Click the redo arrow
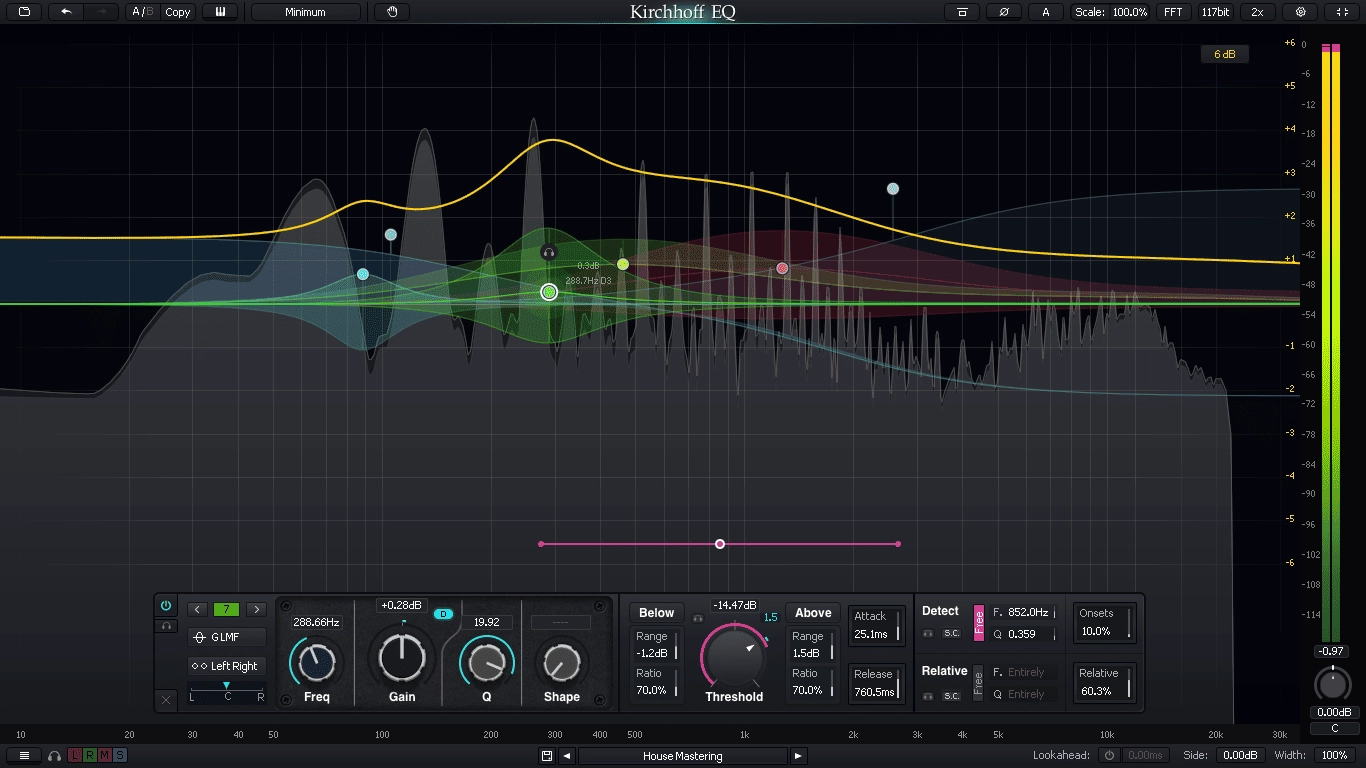The height and width of the screenshot is (768, 1366). (101, 12)
